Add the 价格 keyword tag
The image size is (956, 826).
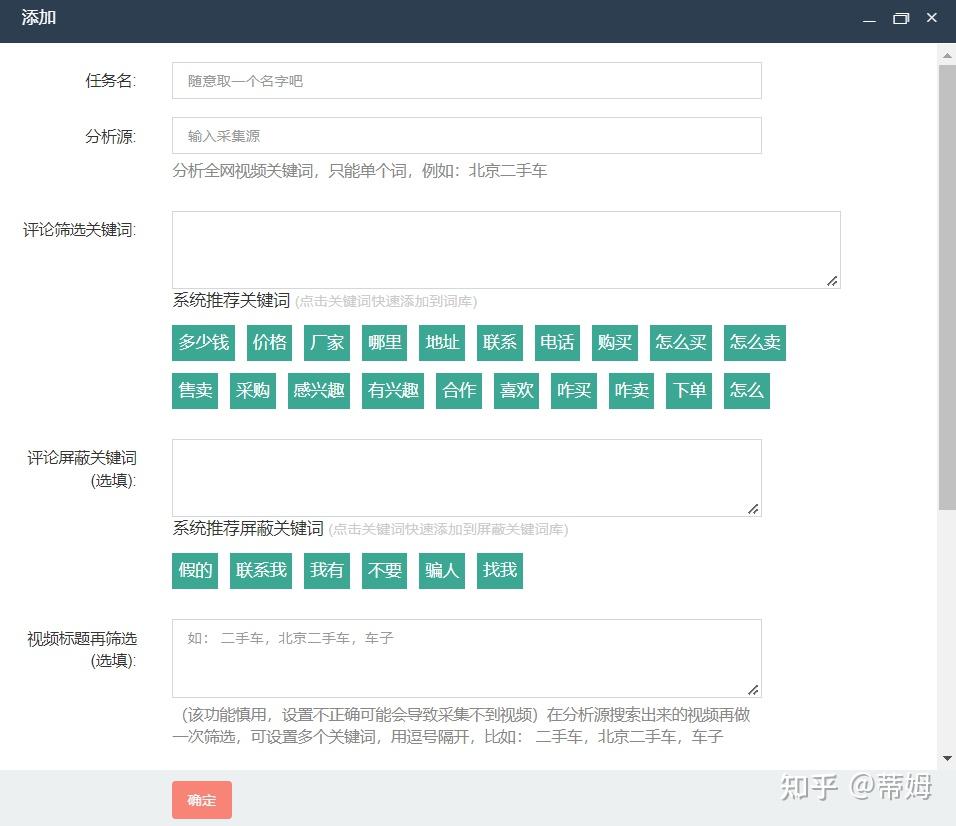coord(269,343)
